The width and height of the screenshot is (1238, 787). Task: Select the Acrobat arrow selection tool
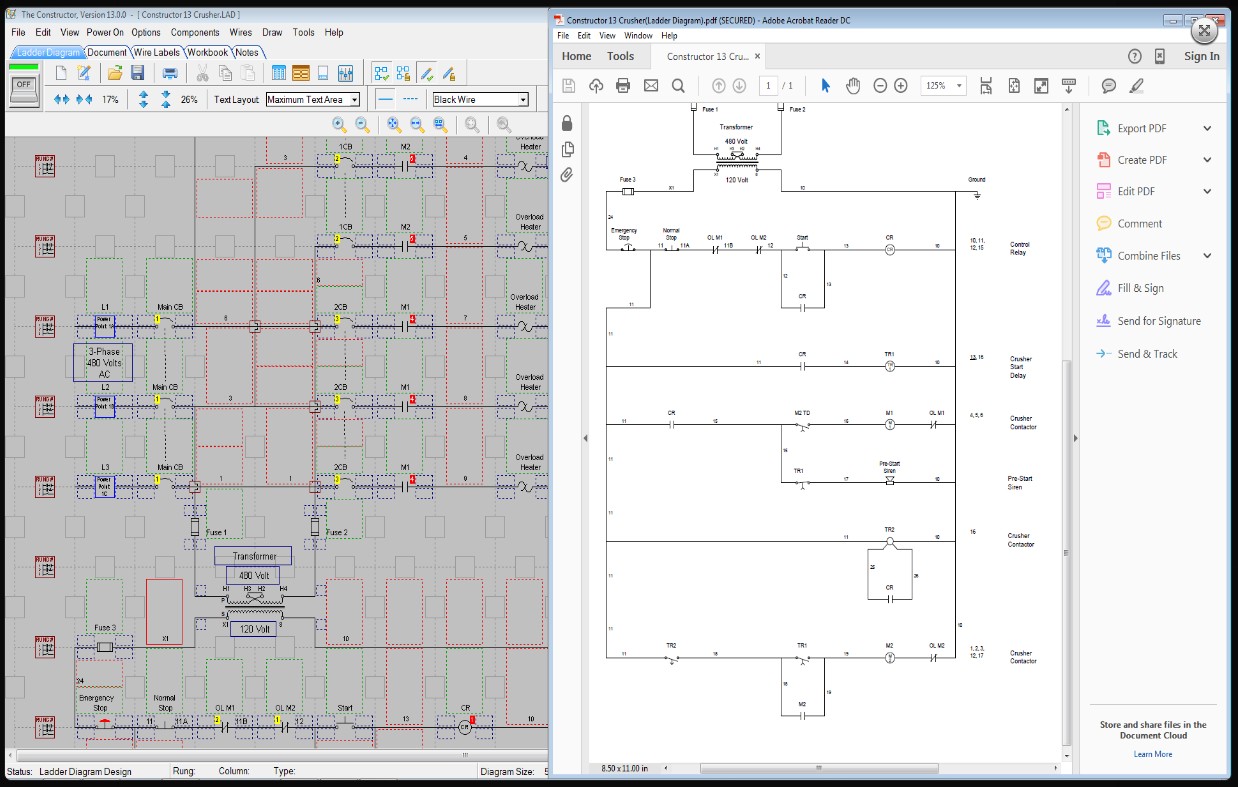[x=826, y=86]
